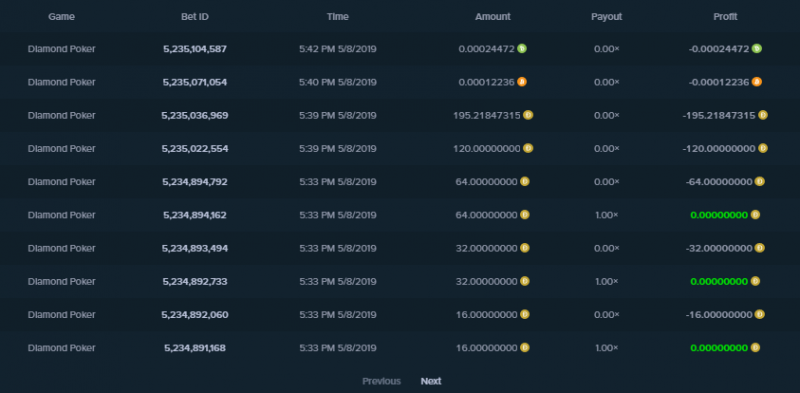Click coin icon beside profit -32.00000000
Image resolution: width=800 pixels, height=393 pixels.
(x=760, y=248)
